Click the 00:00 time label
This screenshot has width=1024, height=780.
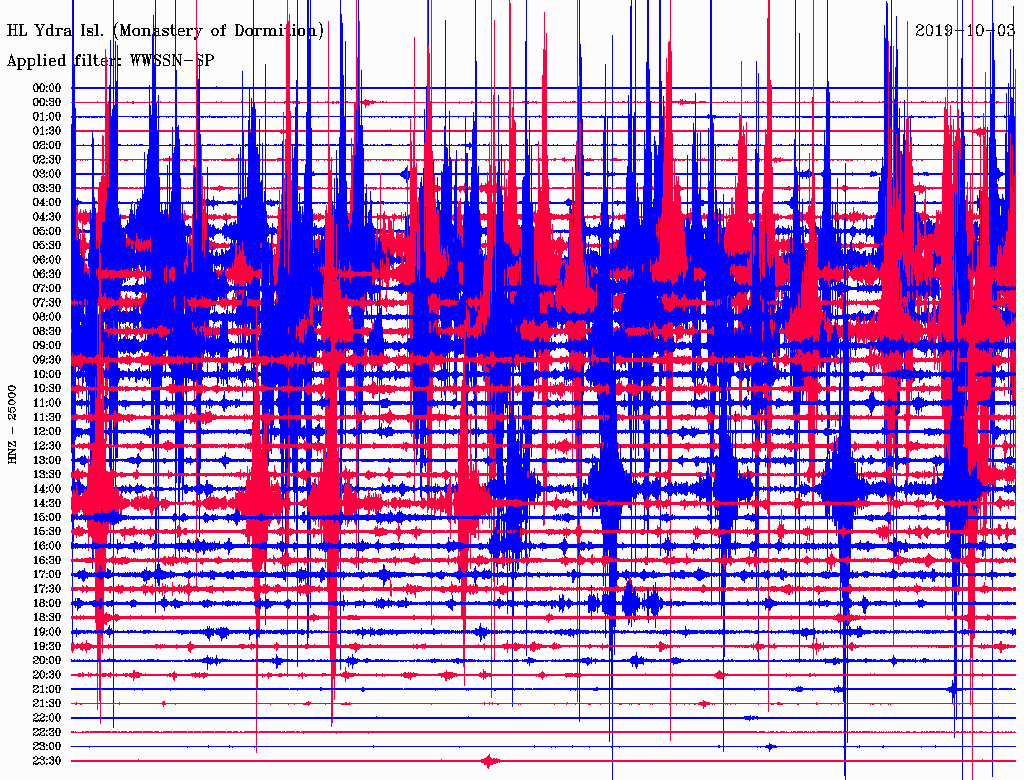click(47, 88)
